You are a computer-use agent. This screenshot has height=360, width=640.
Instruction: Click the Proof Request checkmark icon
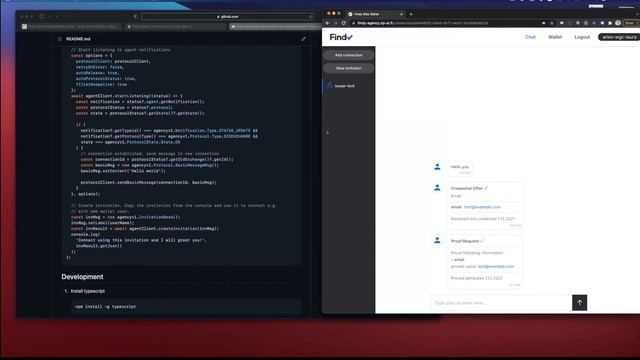point(482,241)
